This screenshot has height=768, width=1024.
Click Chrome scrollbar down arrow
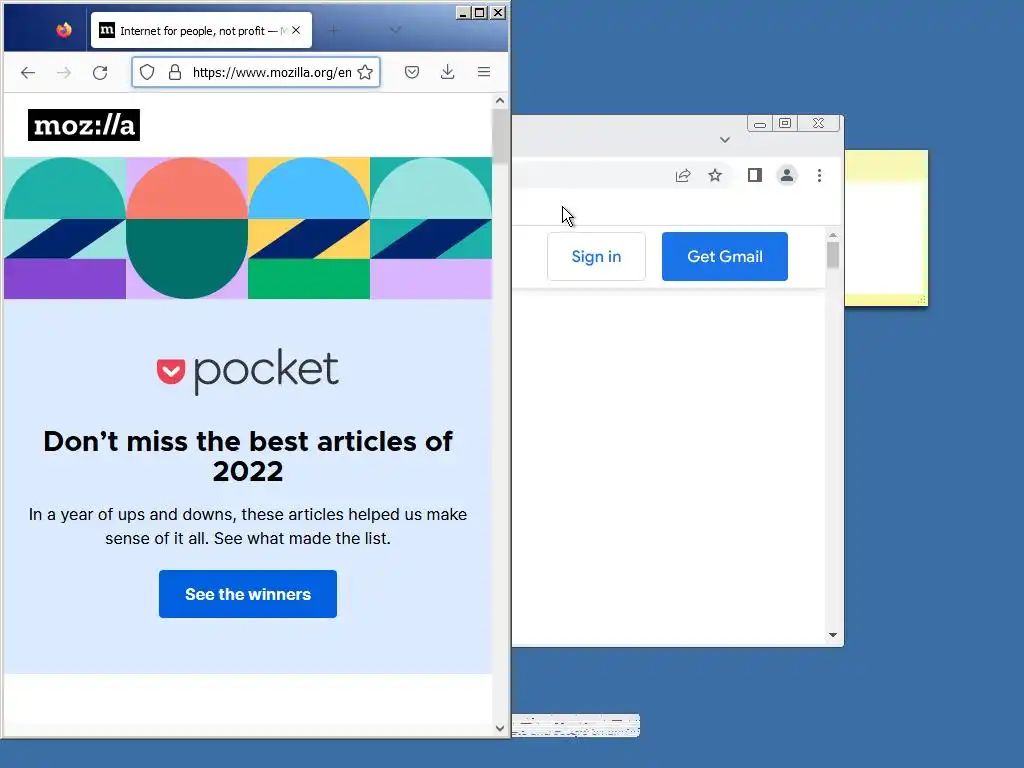[x=833, y=635]
